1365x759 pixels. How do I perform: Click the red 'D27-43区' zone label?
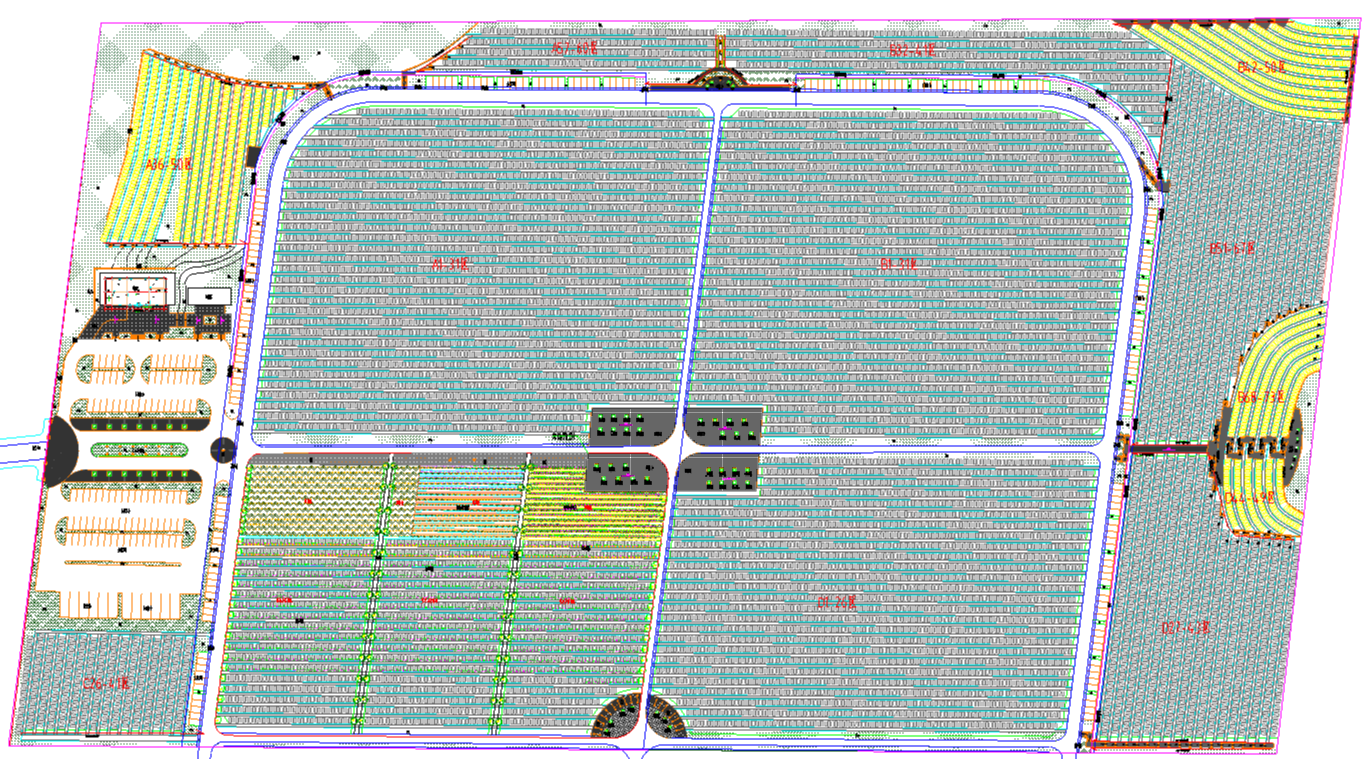pos(1185,628)
